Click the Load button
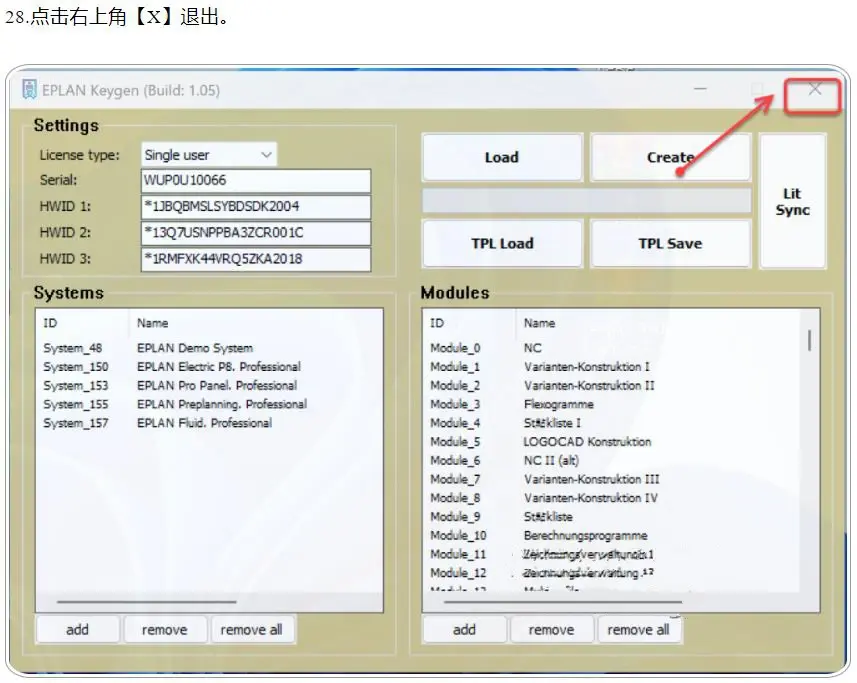The image size is (857, 683). click(x=502, y=157)
